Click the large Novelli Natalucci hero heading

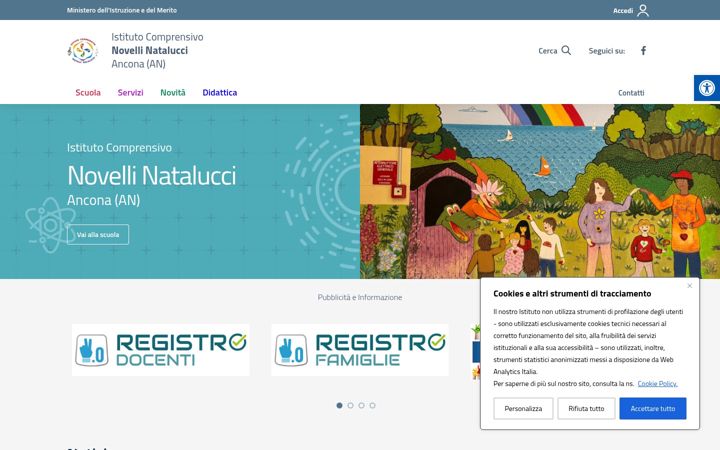(152, 176)
